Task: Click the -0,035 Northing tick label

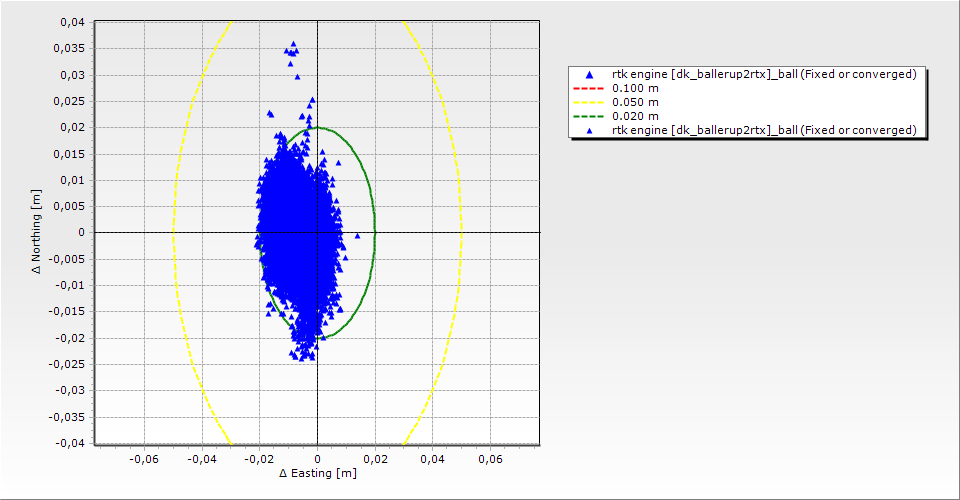Action: click(x=67, y=417)
